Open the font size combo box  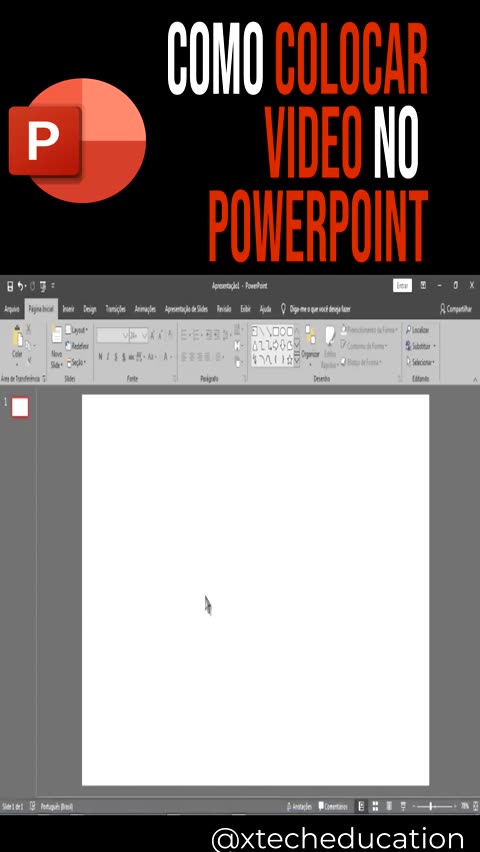point(139,336)
